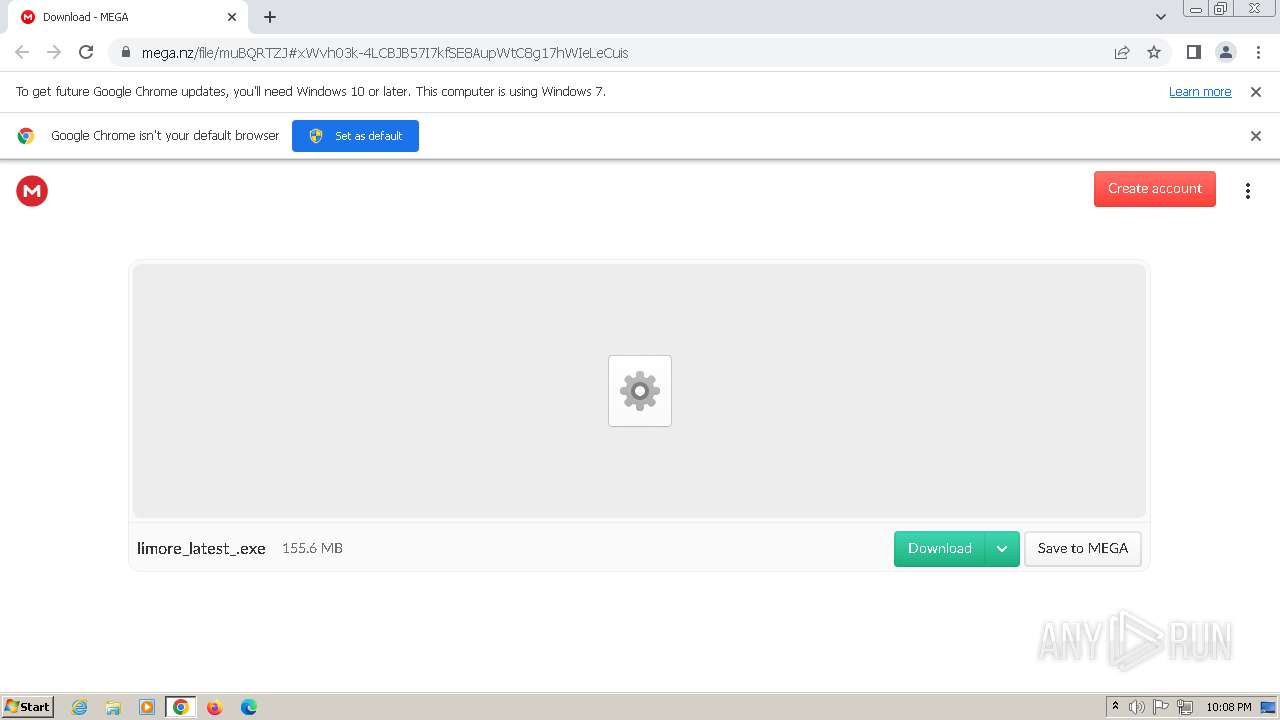The height and width of the screenshot is (720, 1280).
Task: Open the MEGA three-dot menu
Action: point(1248,191)
